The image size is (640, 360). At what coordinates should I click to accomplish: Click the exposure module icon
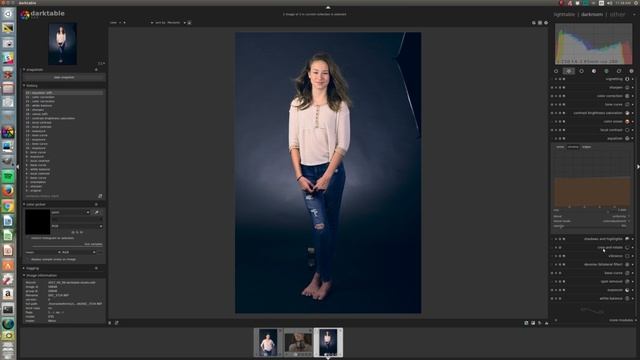click(x=627, y=290)
